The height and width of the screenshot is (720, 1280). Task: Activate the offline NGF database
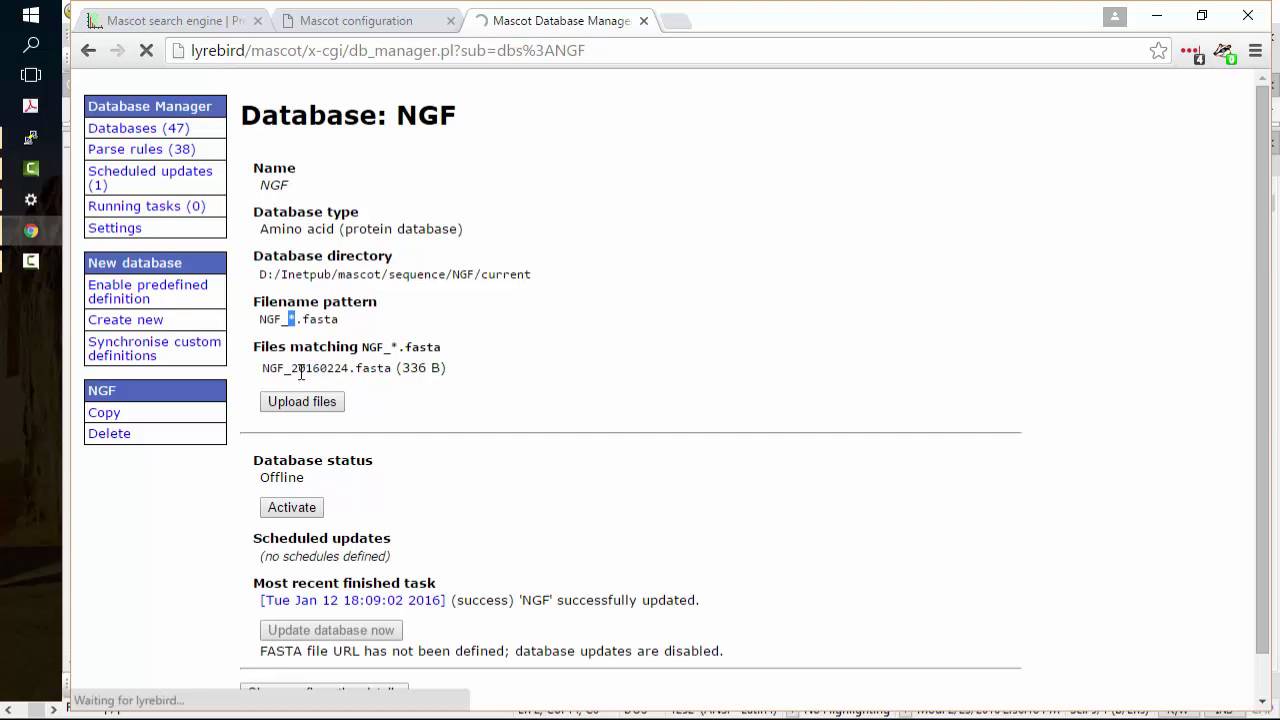pyautogui.click(x=292, y=507)
